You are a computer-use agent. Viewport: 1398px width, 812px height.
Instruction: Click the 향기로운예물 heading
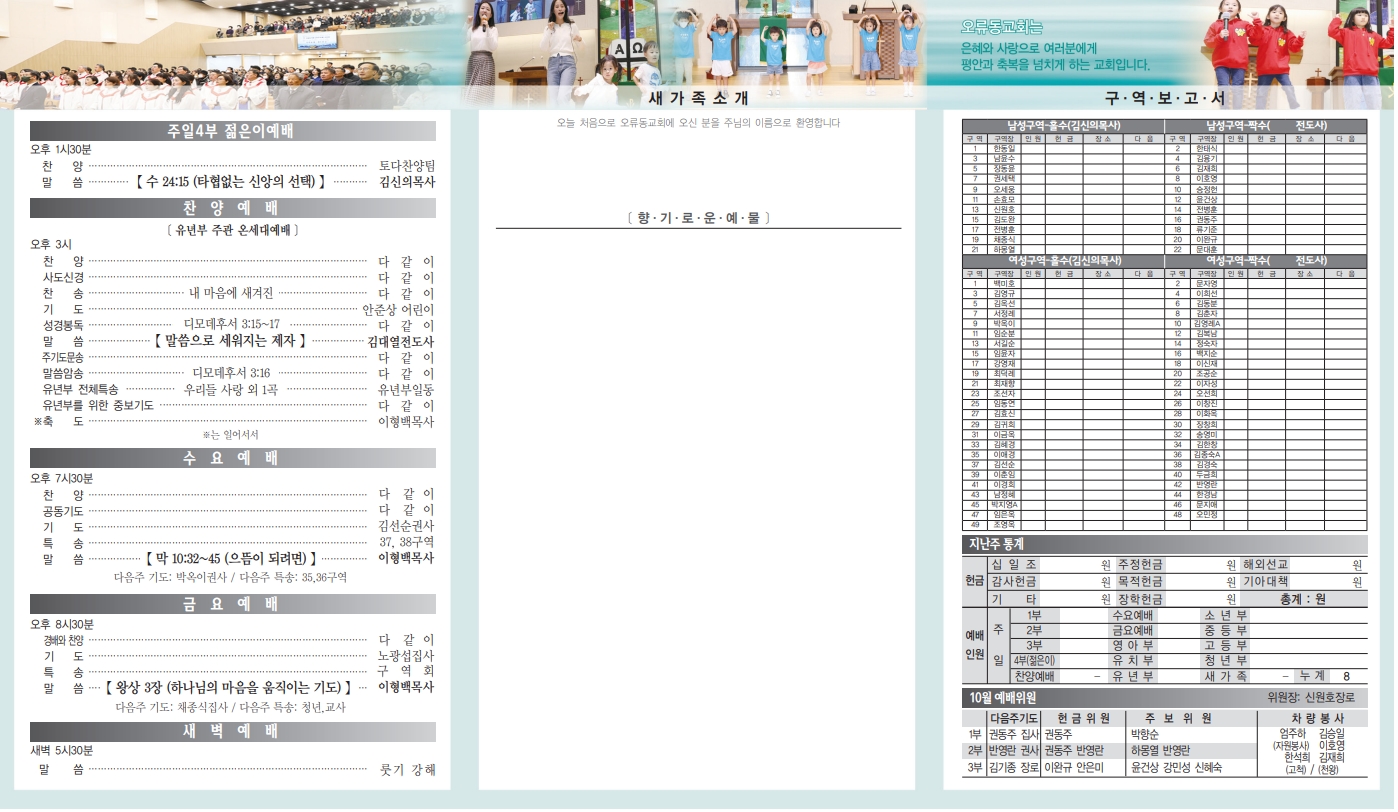[x=697, y=218]
